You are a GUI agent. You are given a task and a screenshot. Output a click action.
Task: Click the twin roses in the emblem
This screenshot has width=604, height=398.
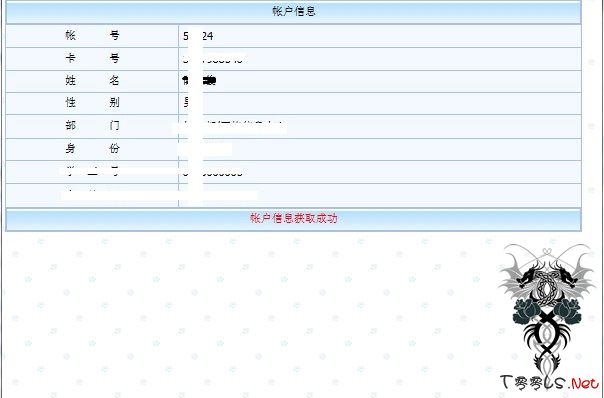547,311
